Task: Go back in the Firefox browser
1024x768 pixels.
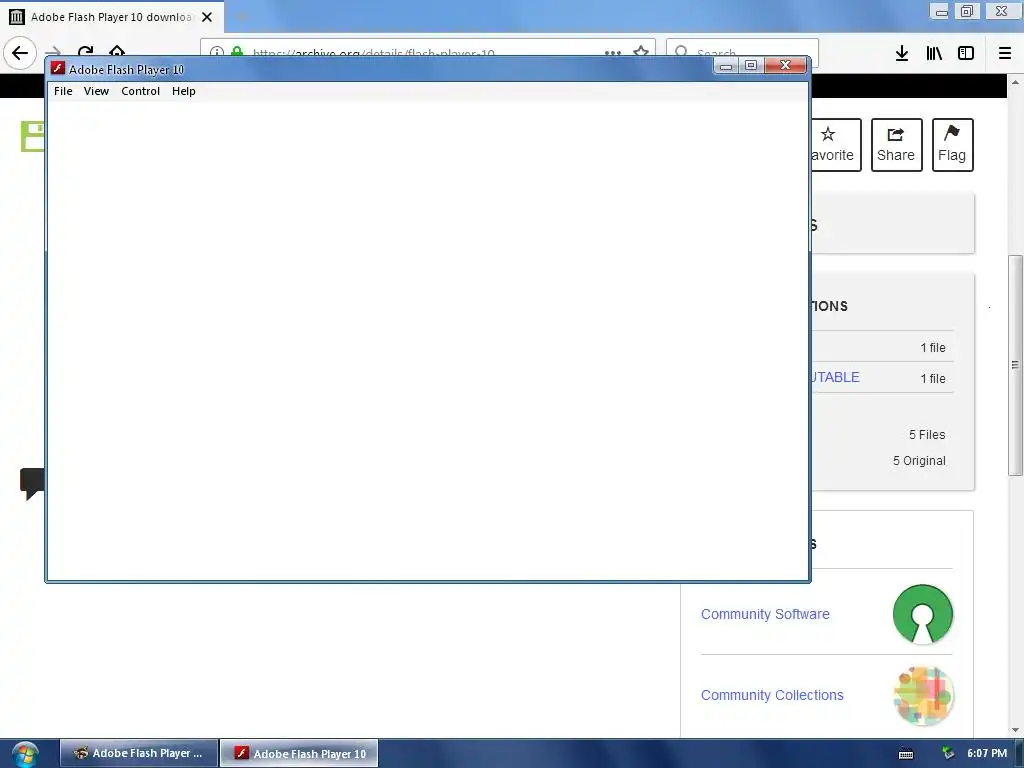Action: pos(20,53)
